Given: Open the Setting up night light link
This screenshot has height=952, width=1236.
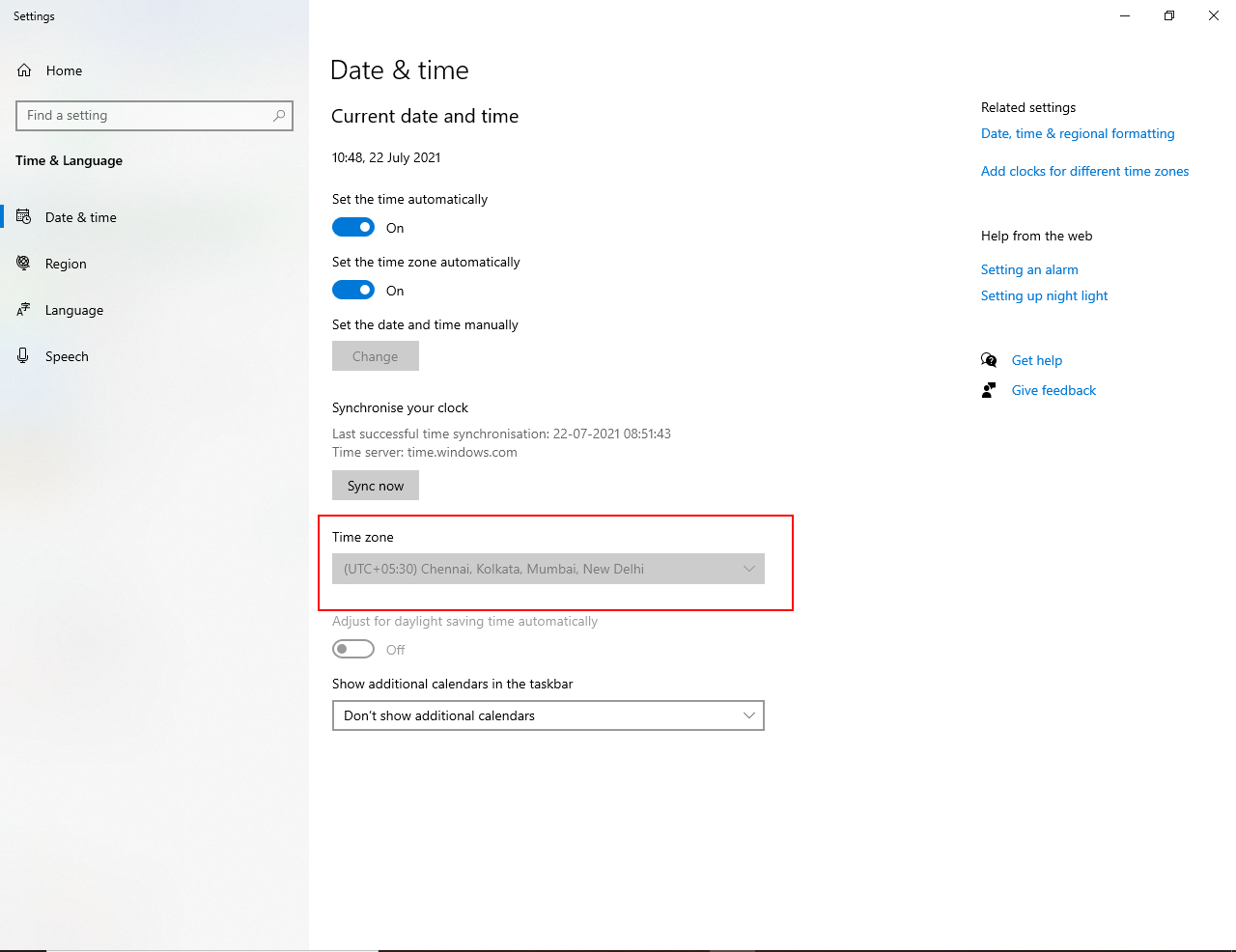Looking at the screenshot, I should pyautogui.click(x=1044, y=296).
